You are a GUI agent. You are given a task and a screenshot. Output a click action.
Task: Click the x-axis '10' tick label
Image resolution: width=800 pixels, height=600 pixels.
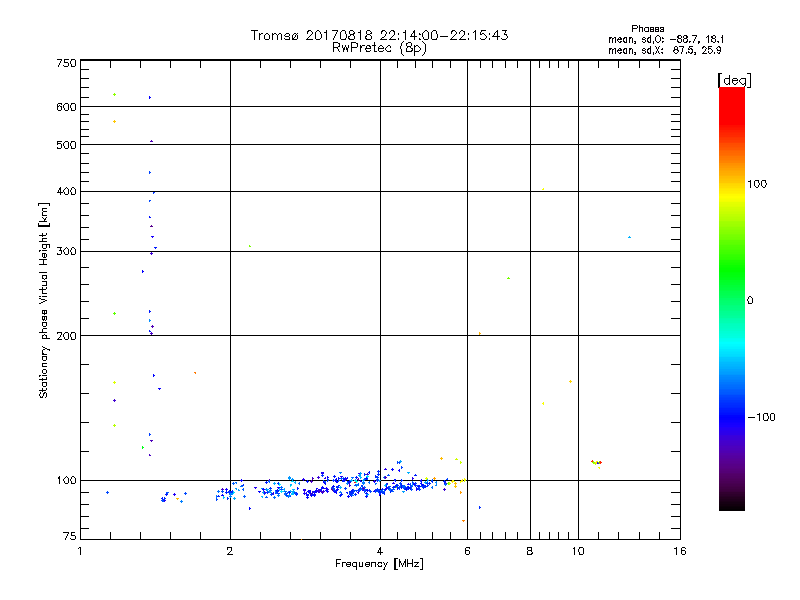[578, 551]
